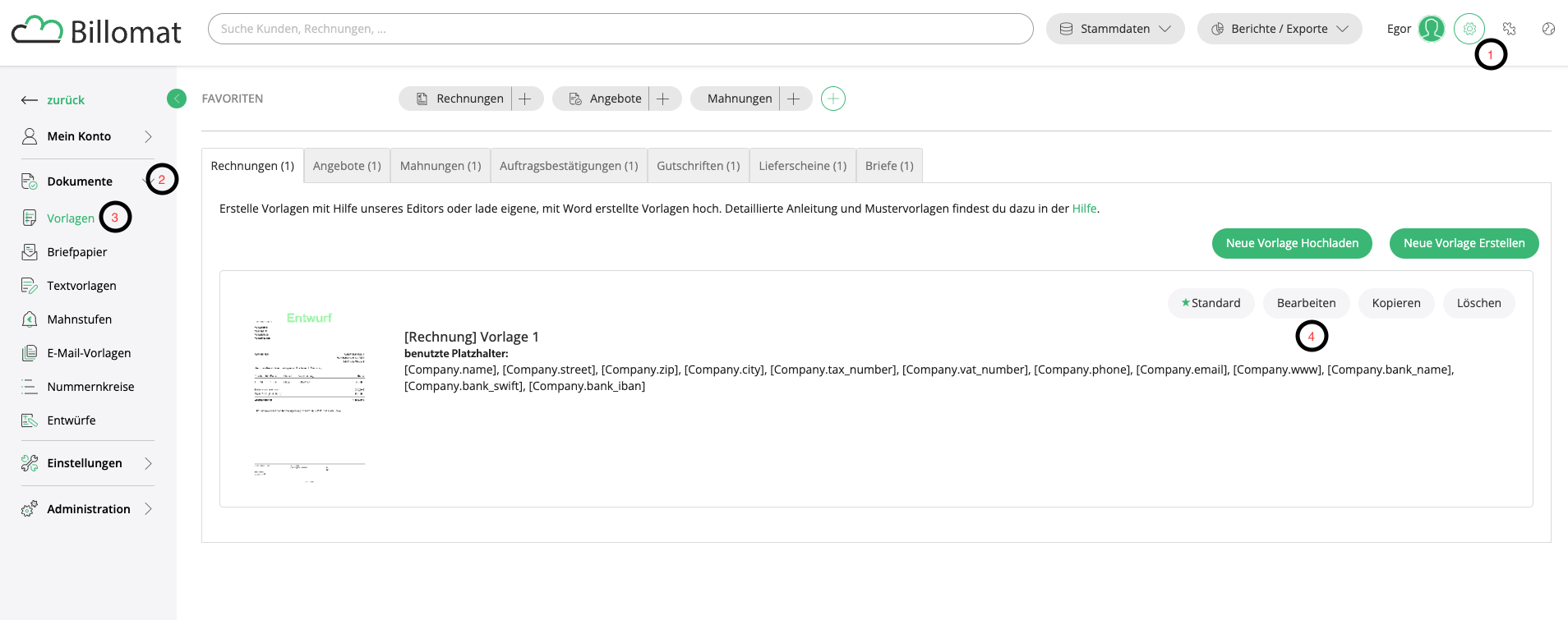Click the Mahnstufen bell icon
Image resolution: width=1568 pixels, height=620 pixels.
tap(30, 319)
